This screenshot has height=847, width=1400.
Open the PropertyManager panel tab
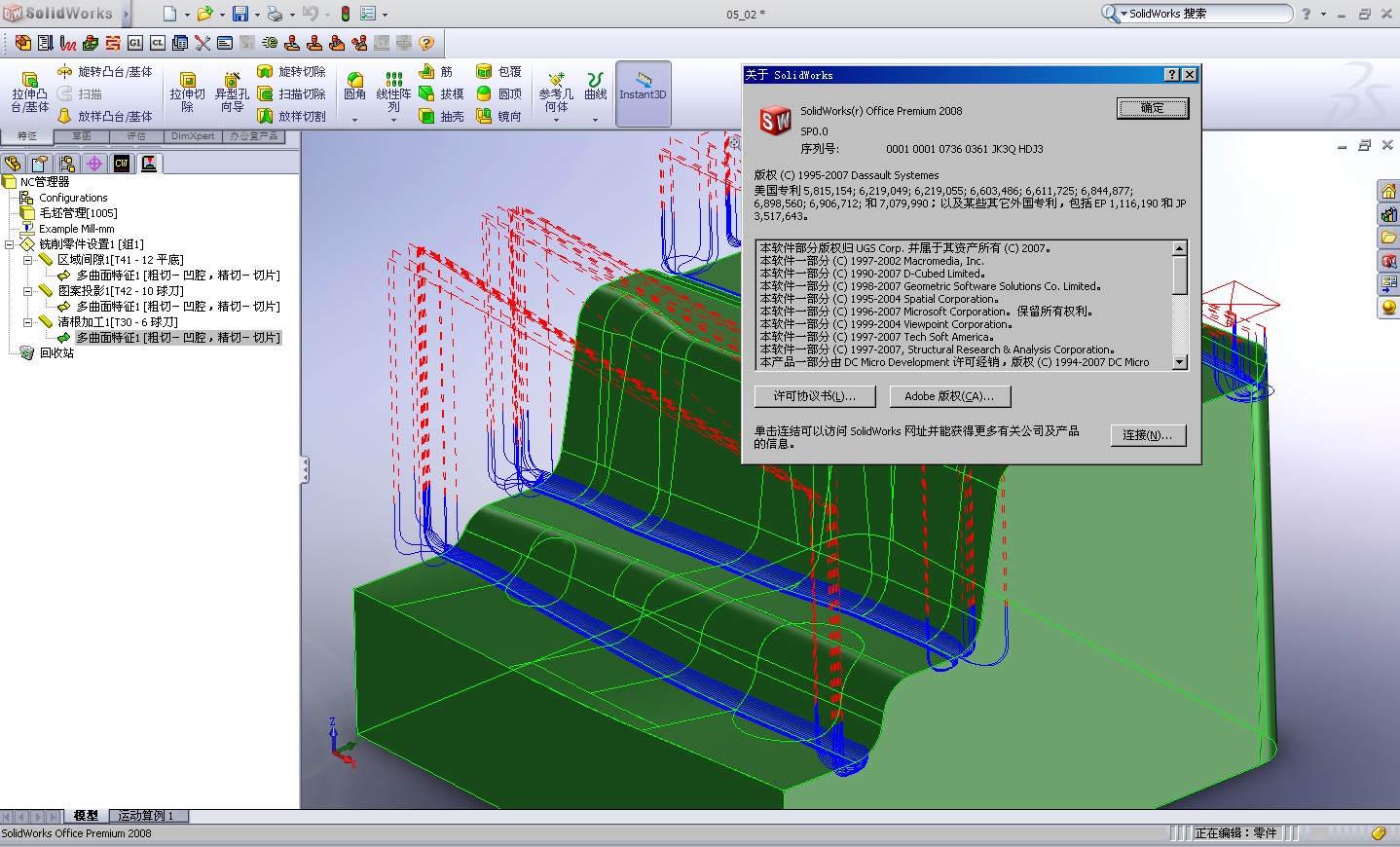point(40,164)
